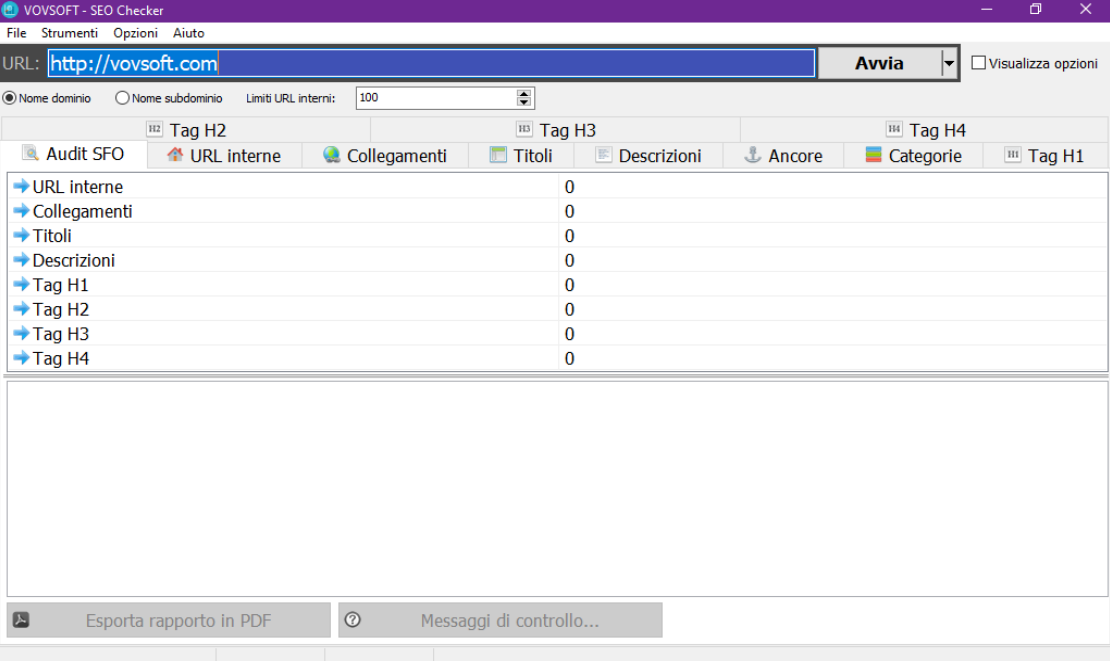Switch to the Descrizioni tab

click(x=648, y=156)
